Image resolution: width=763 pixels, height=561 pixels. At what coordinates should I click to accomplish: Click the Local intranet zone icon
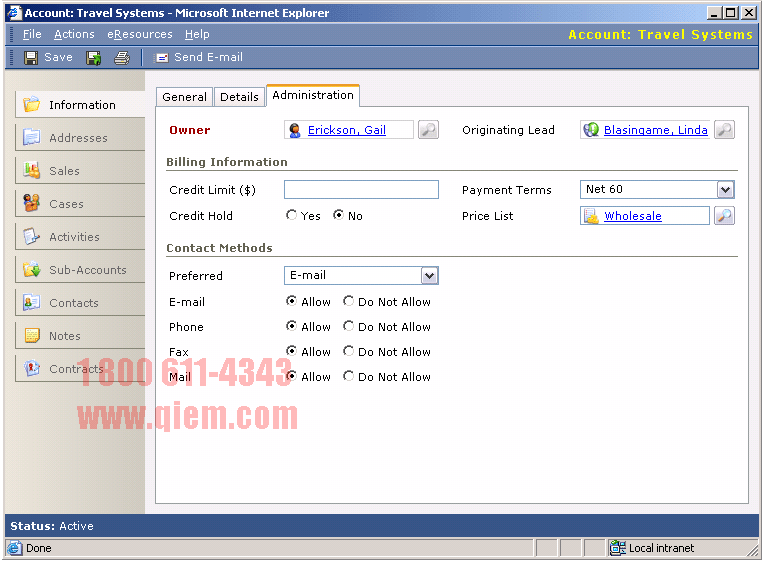[618, 548]
